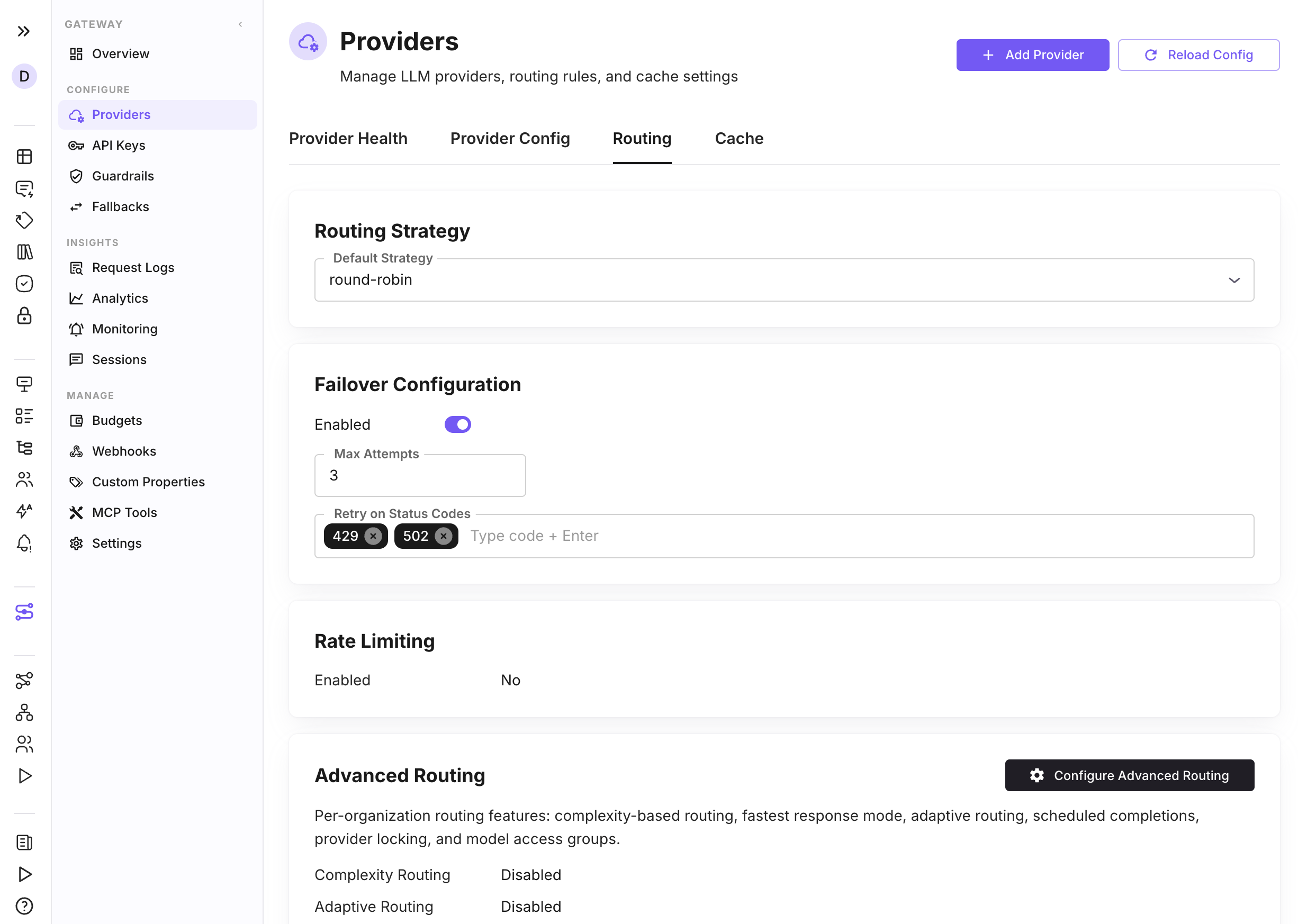Open the Provider Health tab
This screenshot has width=1298, height=924.
[348, 138]
